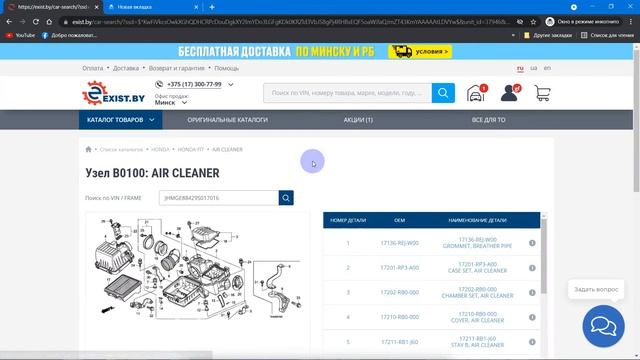Open Facebook Добро пожаловать bookmark
The height and width of the screenshot is (360, 640).
(69, 36)
